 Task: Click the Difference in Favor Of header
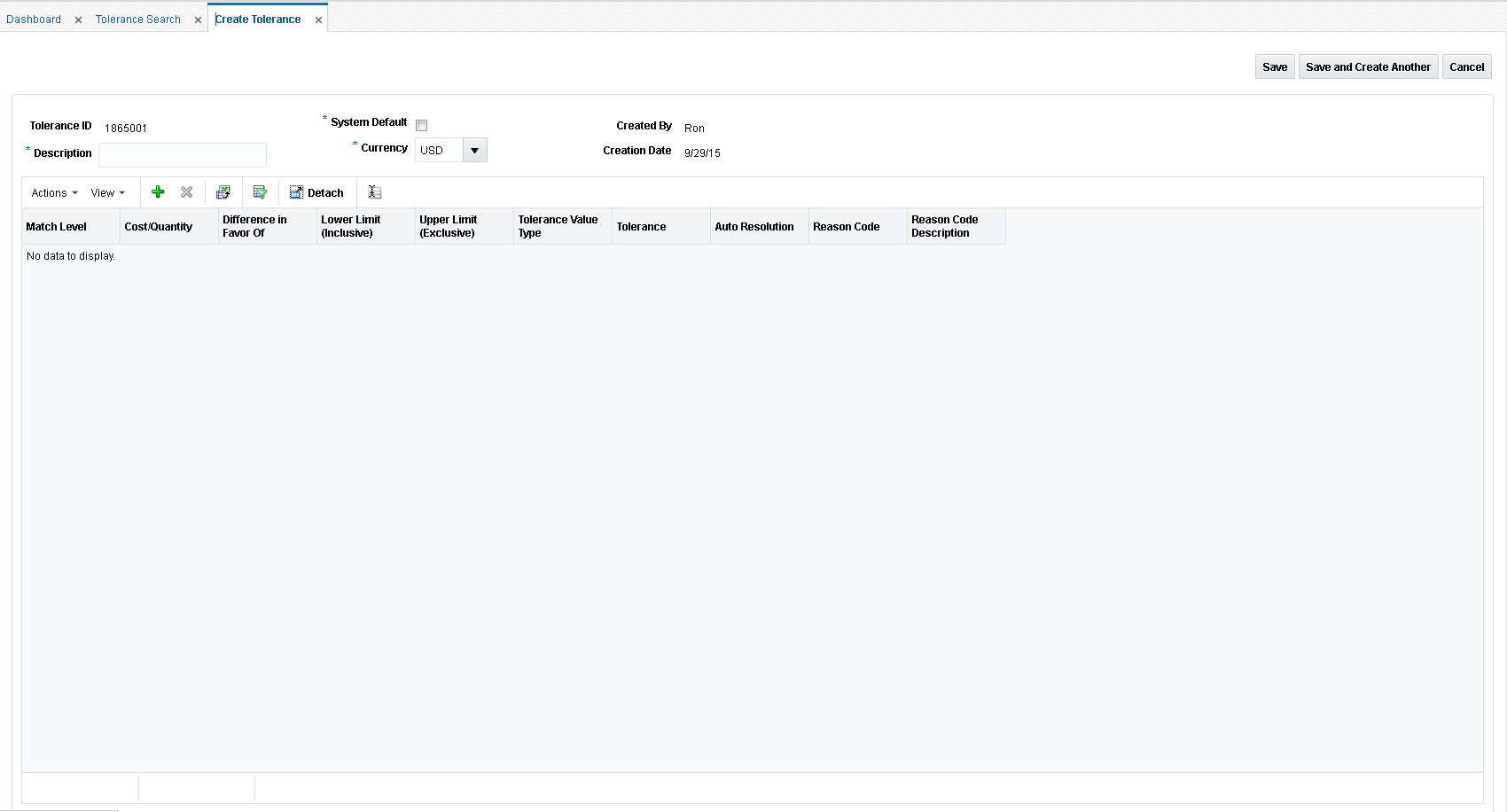[x=268, y=226]
